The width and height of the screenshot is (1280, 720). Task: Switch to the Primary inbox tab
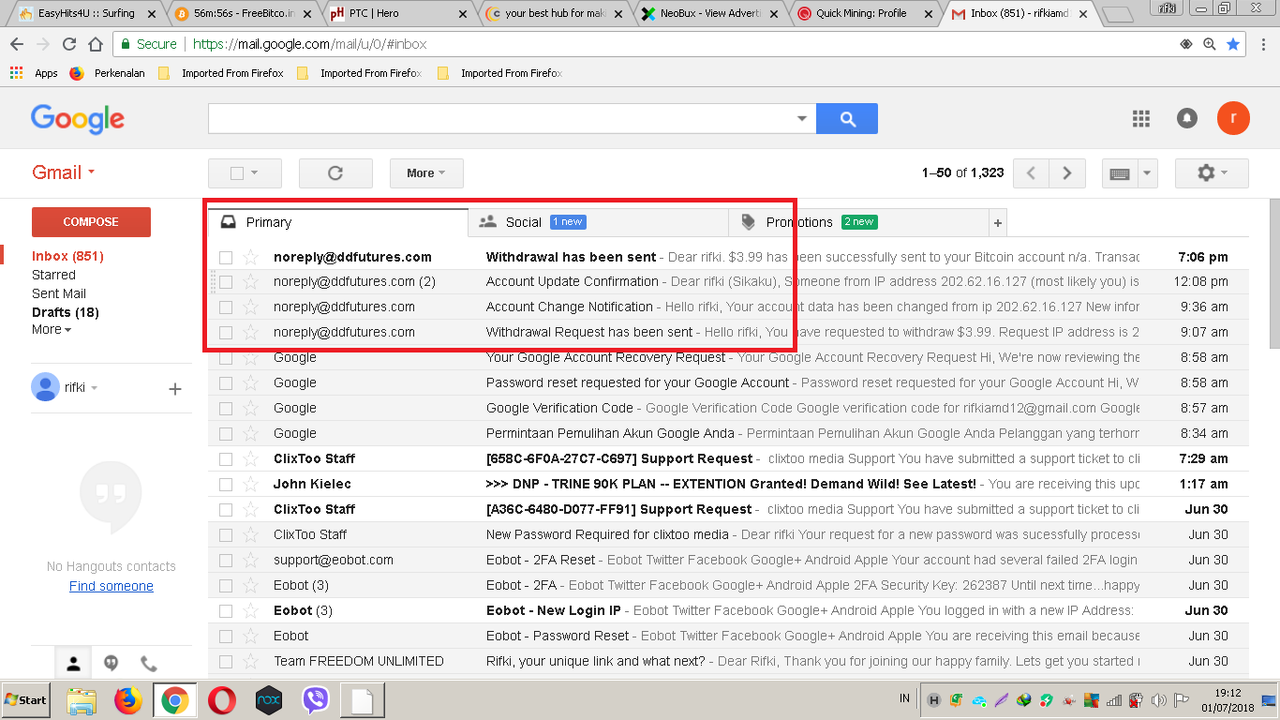[338, 222]
